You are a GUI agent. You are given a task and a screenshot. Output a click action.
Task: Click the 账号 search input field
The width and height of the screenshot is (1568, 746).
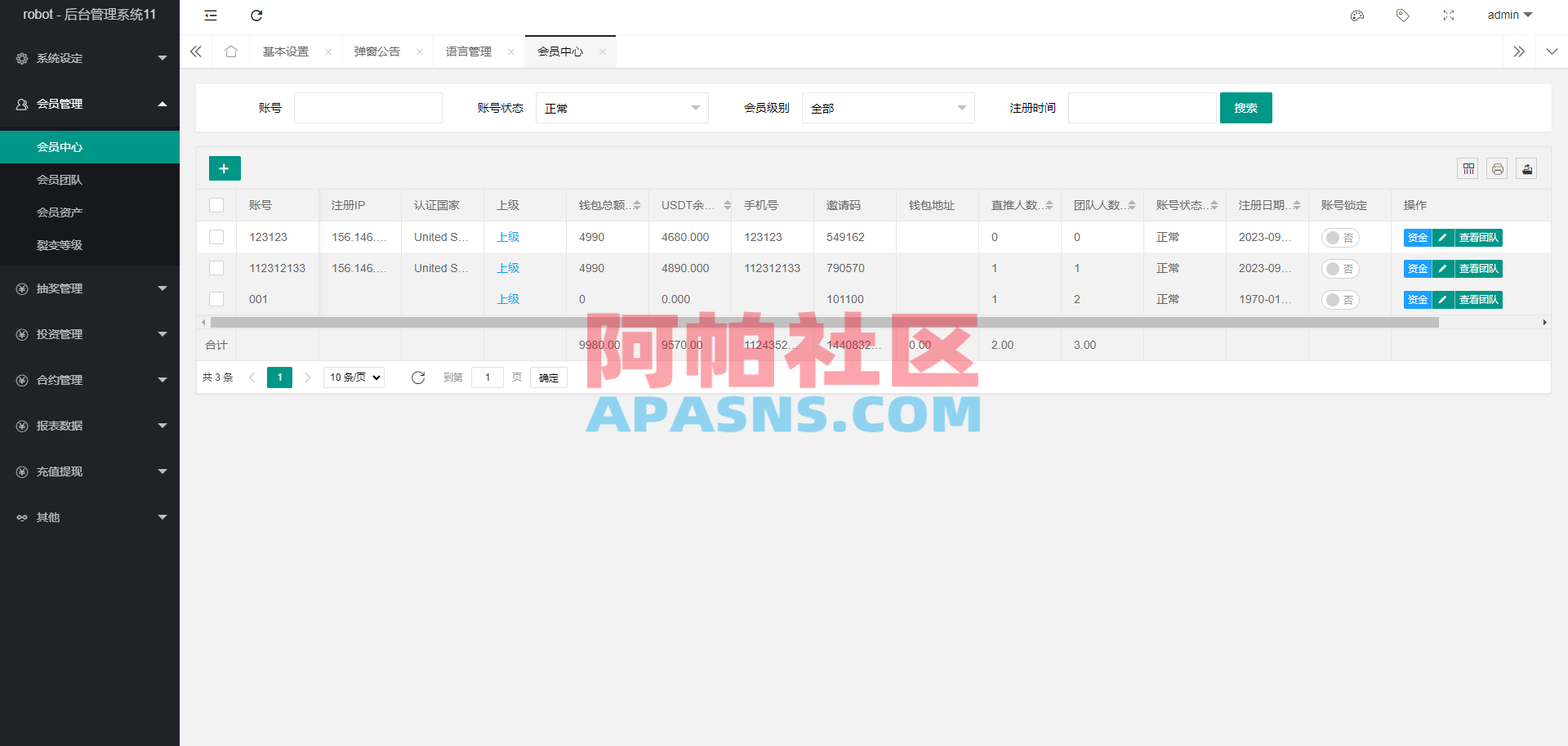pyautogui.click(x=367, y=107)
